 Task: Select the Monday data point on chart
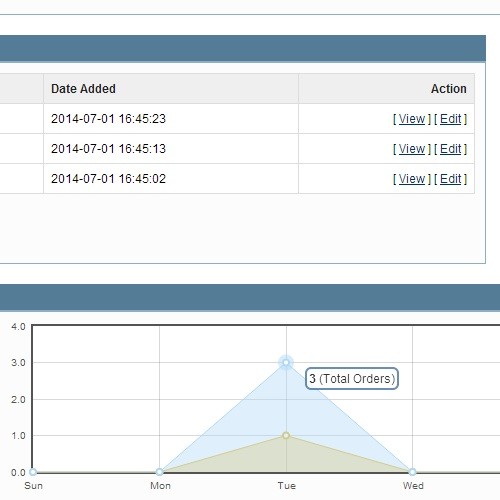tap(159, 472)
